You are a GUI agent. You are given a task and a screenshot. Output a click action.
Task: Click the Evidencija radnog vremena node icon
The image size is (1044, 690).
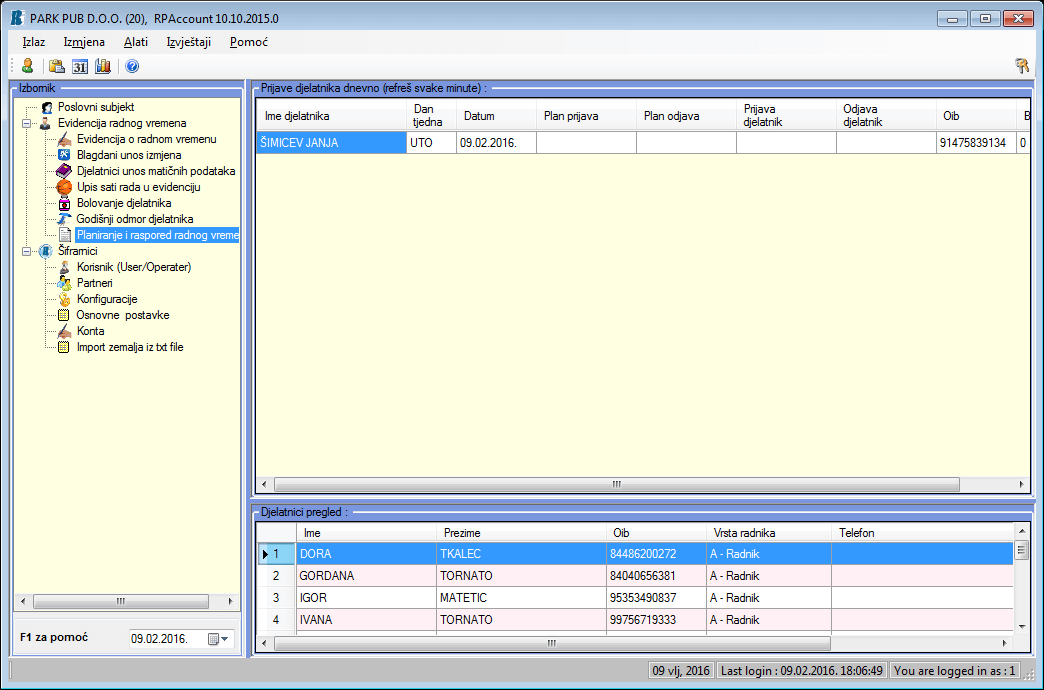[x=45, y=123]
